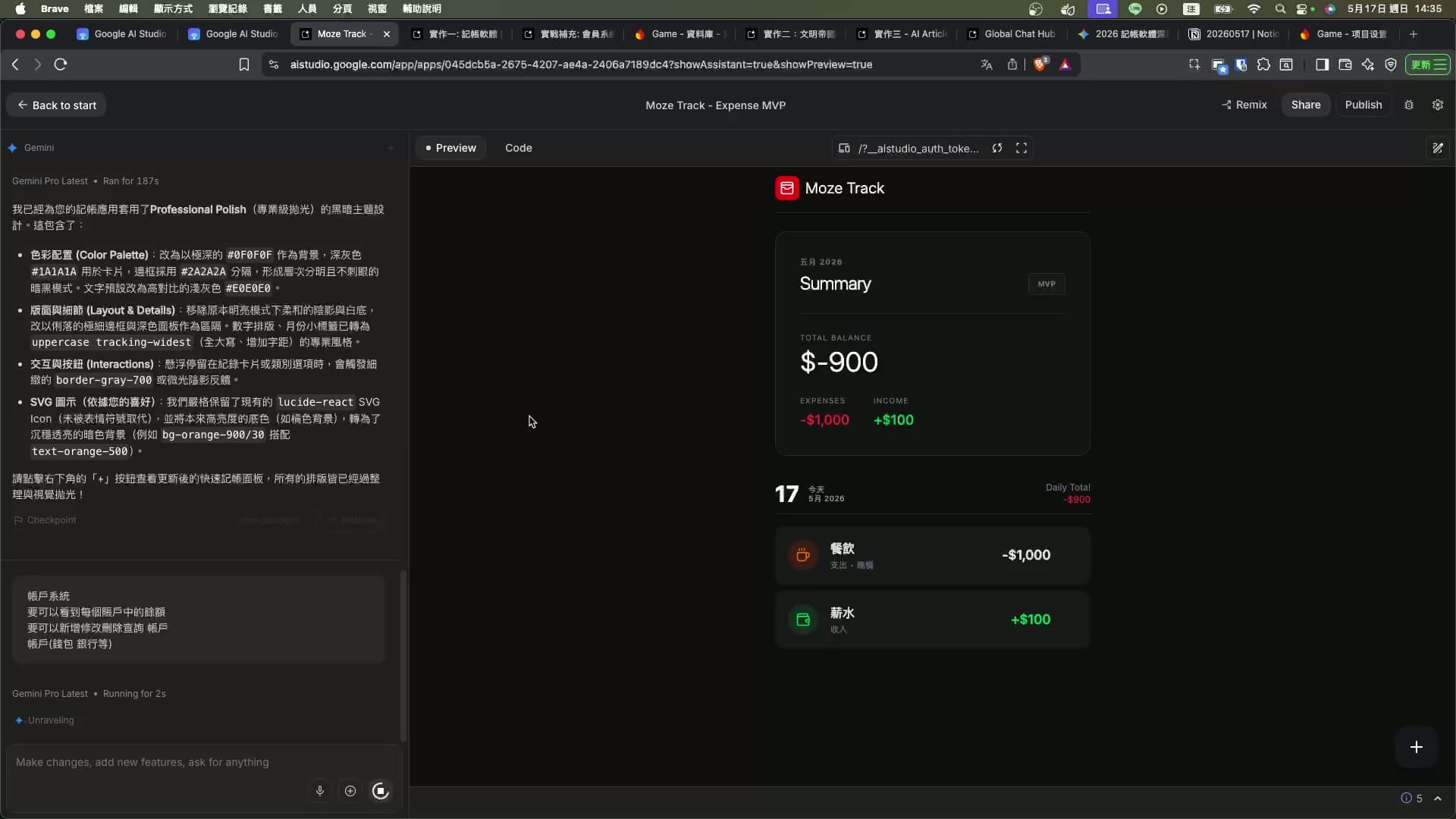Viewport: 1456px width, 819px height.
Task: Click the Gemini sparkle icon in panel header
Action: click(x=13, y=148)
